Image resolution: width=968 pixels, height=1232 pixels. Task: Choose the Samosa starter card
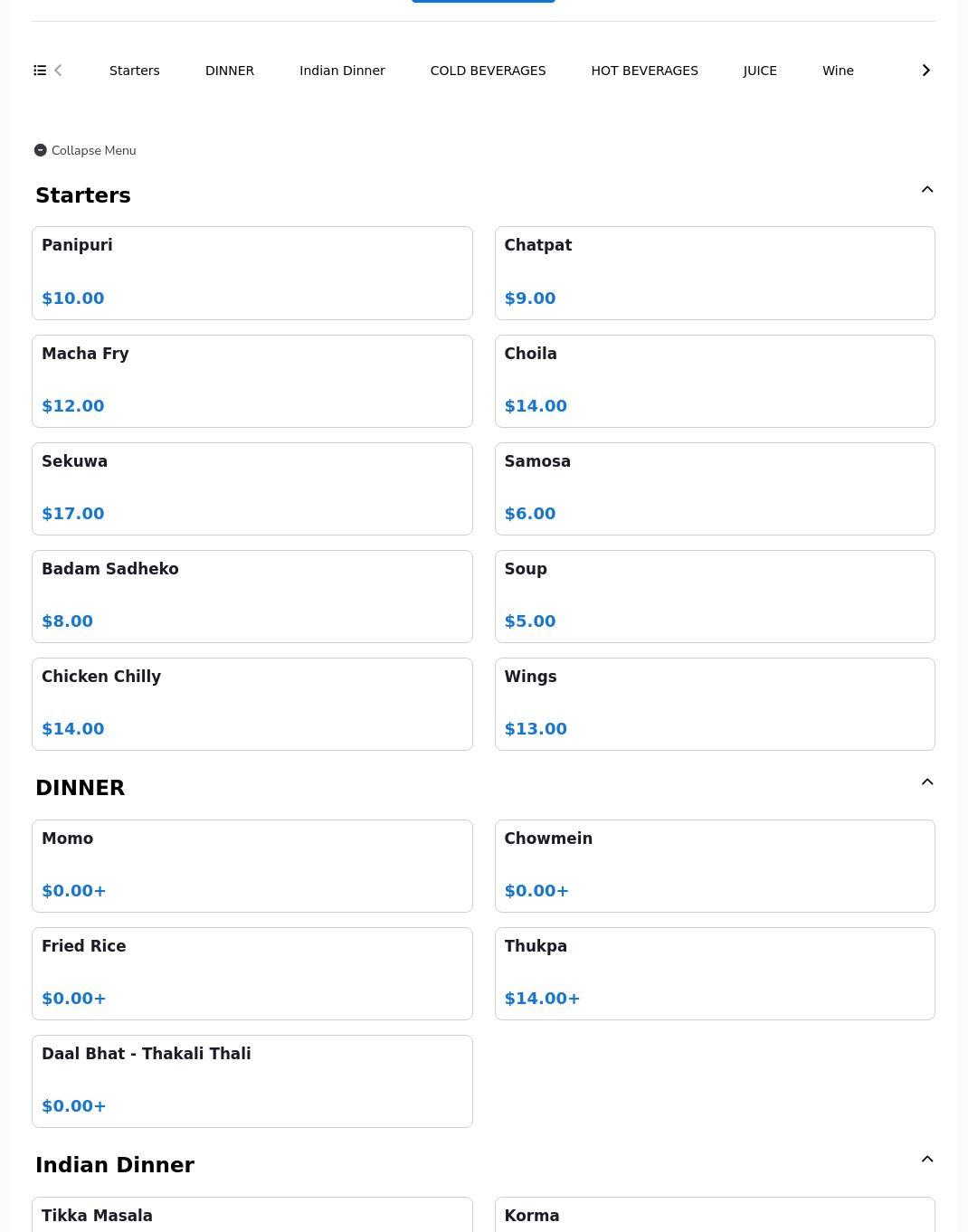click(715, 488)
